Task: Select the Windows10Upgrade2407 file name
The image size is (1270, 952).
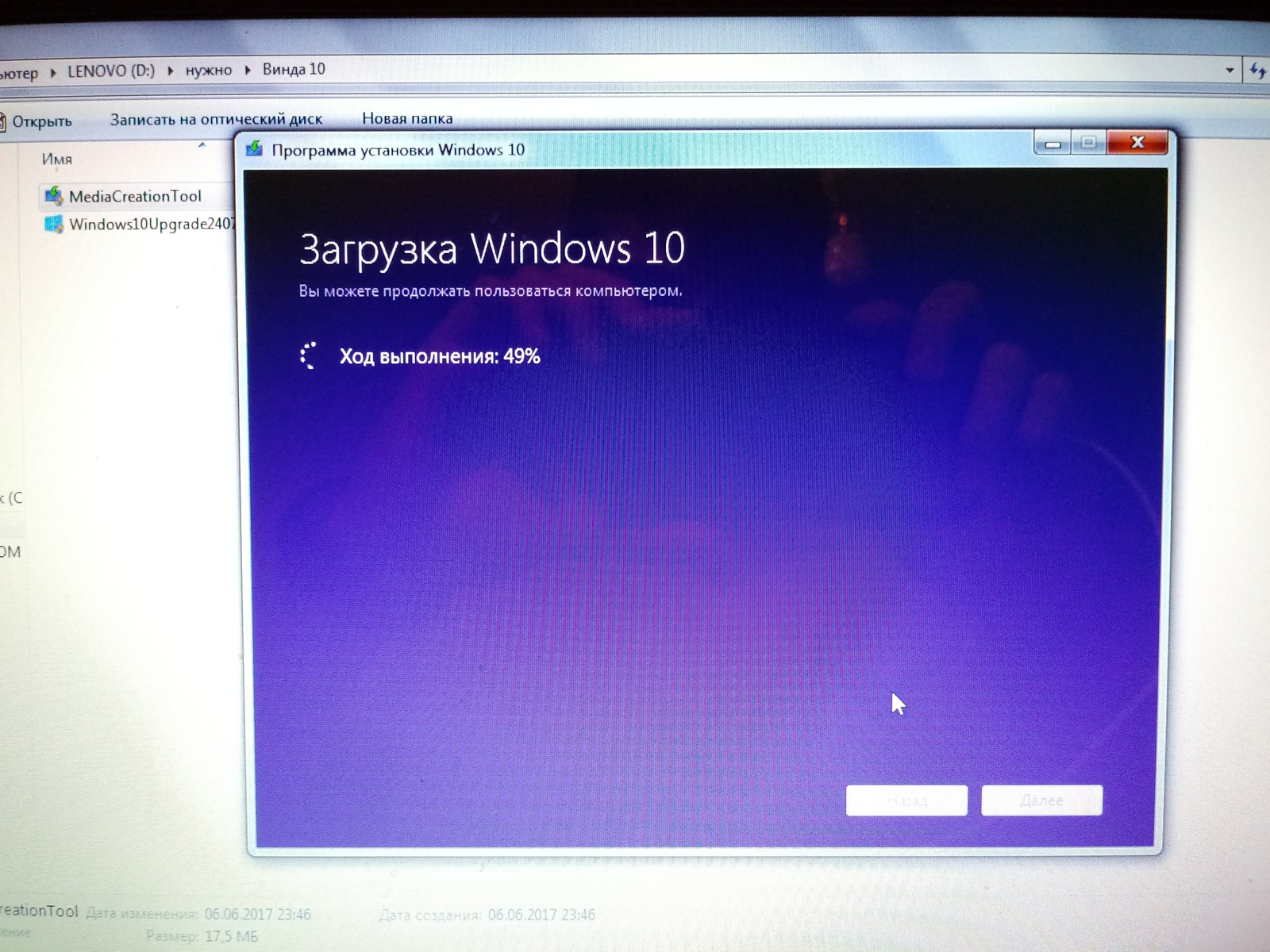Action: pyautogui.click(x=152, y=224)
